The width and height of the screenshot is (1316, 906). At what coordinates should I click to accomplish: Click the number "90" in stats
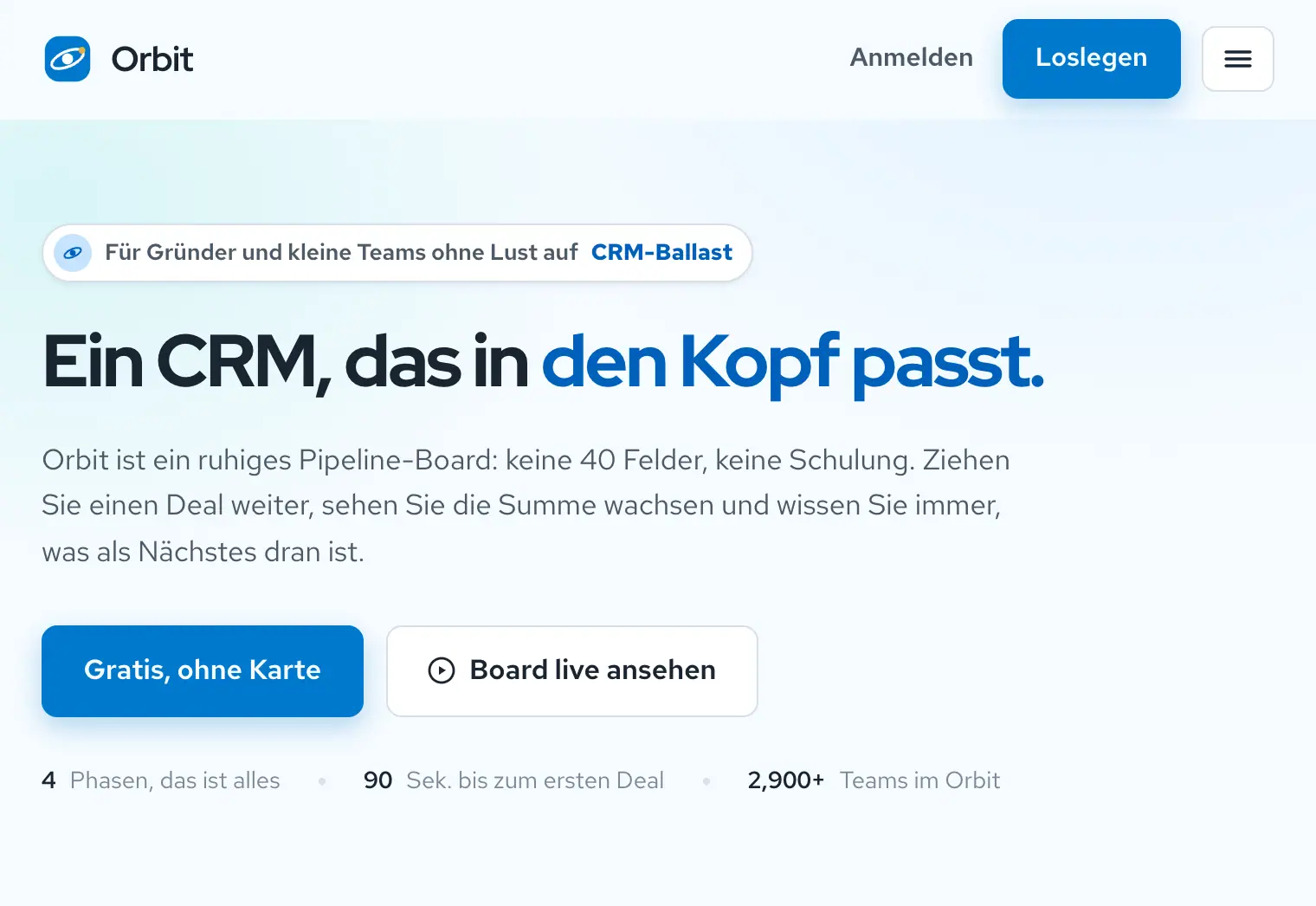(x=378, y=780)
